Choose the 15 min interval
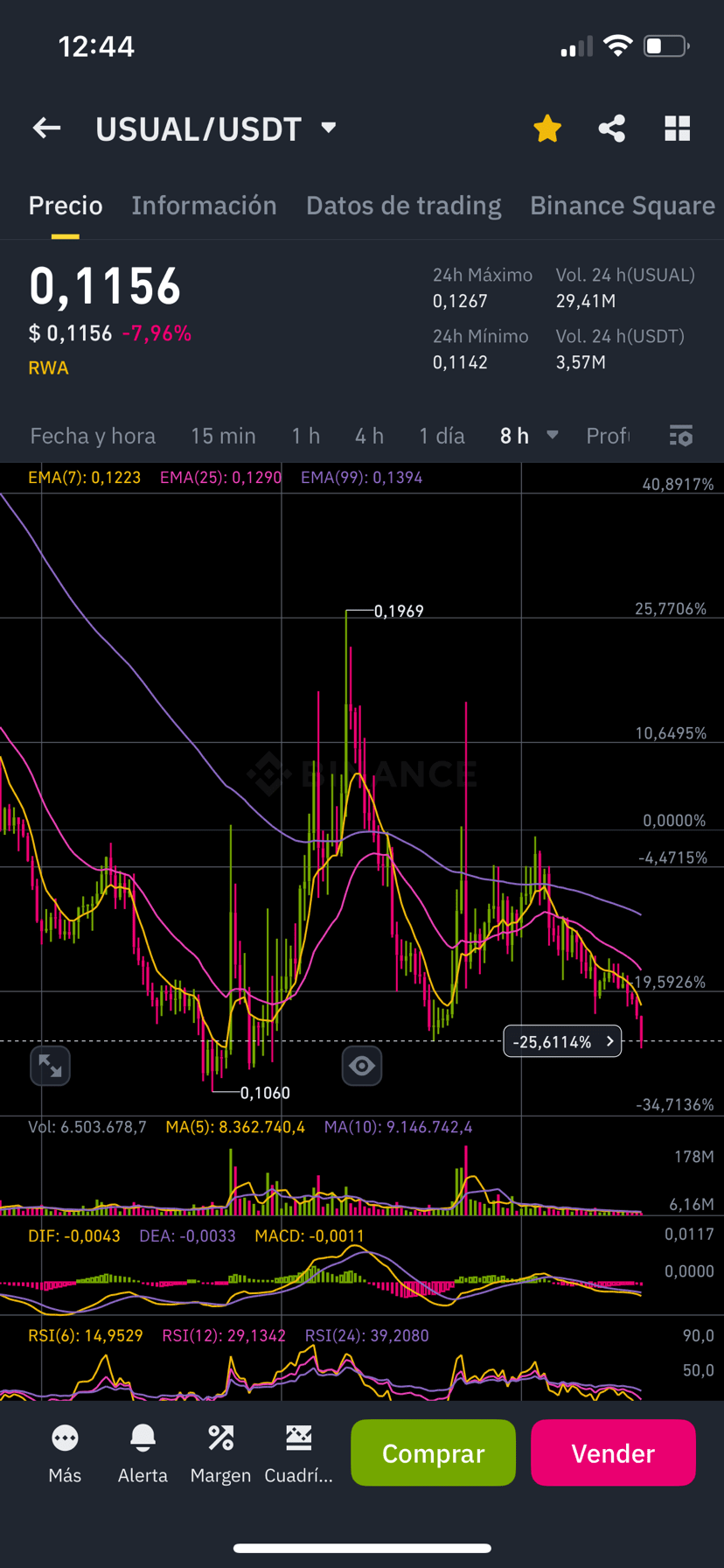The width and height of the screenshot is (724, 1568). 224,436
